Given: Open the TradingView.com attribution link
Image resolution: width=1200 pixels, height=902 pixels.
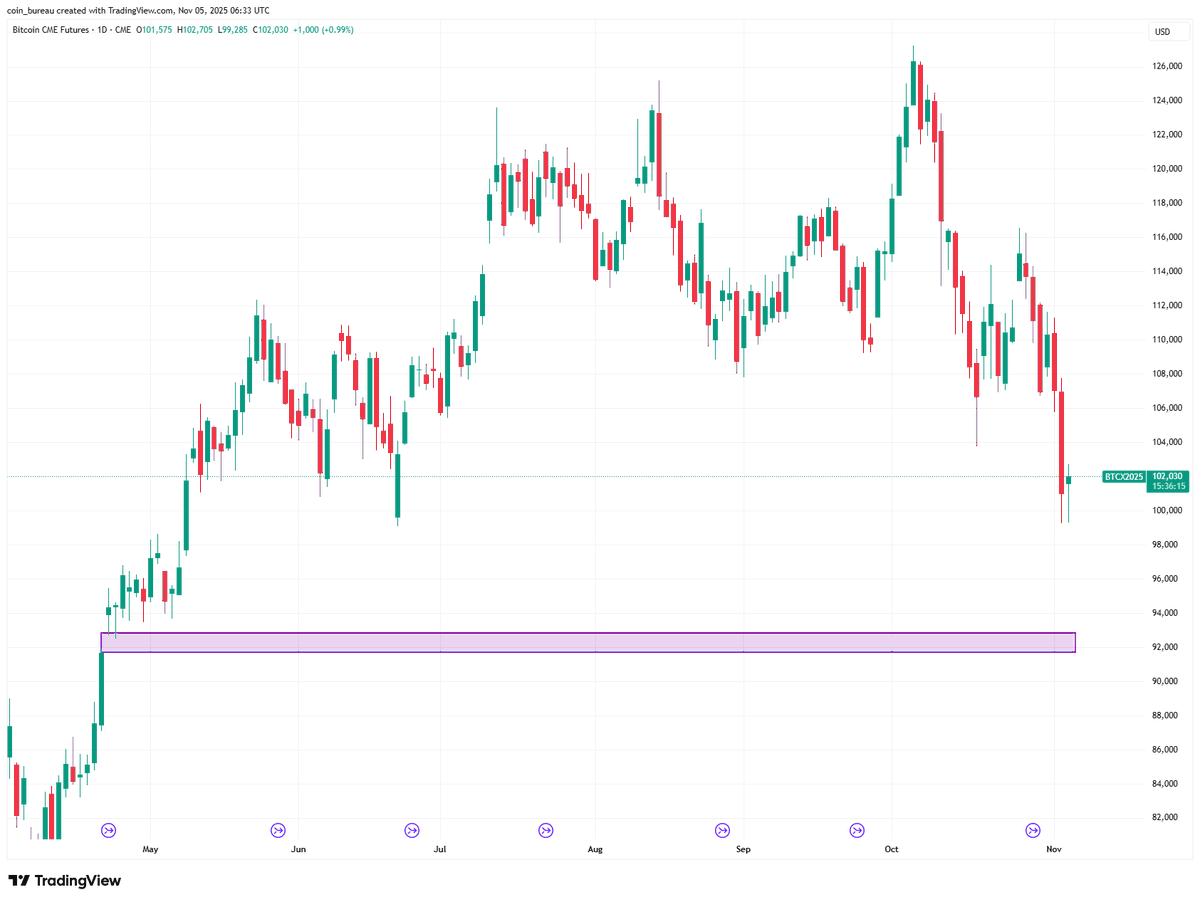Looking at the screenshot, I should [x=139, y=10].
